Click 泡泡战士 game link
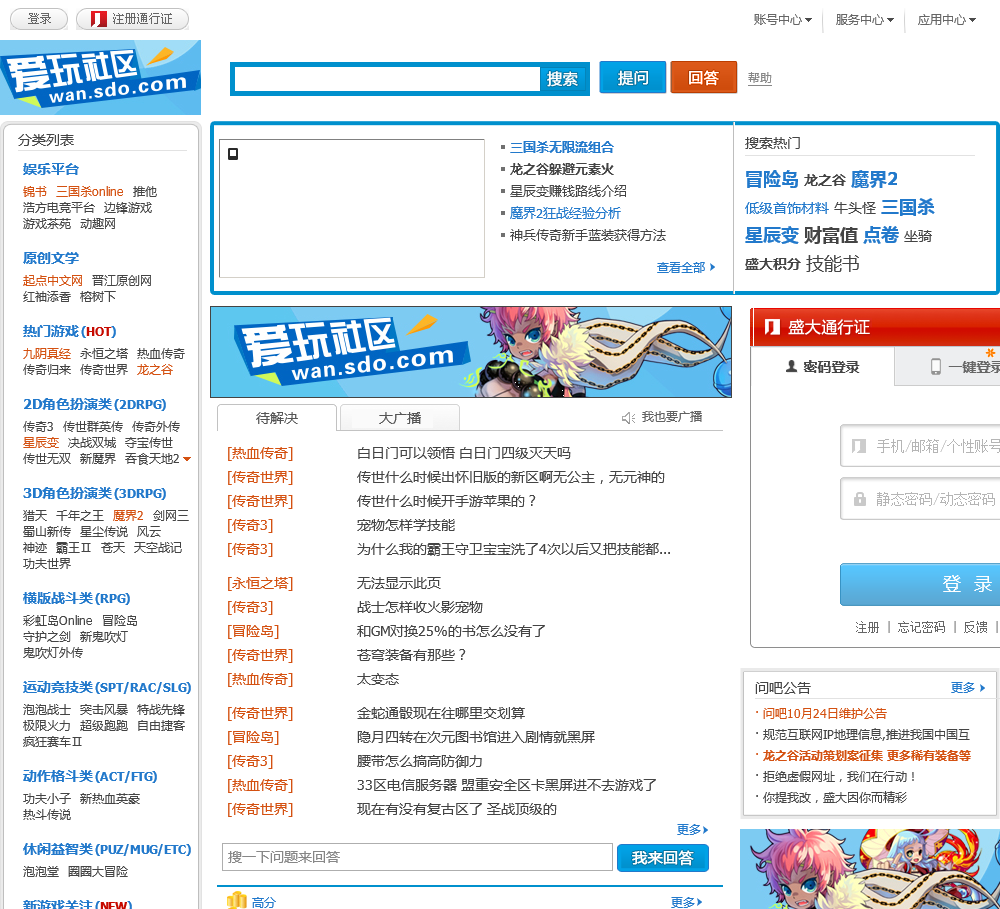 (x=47, y=709)
